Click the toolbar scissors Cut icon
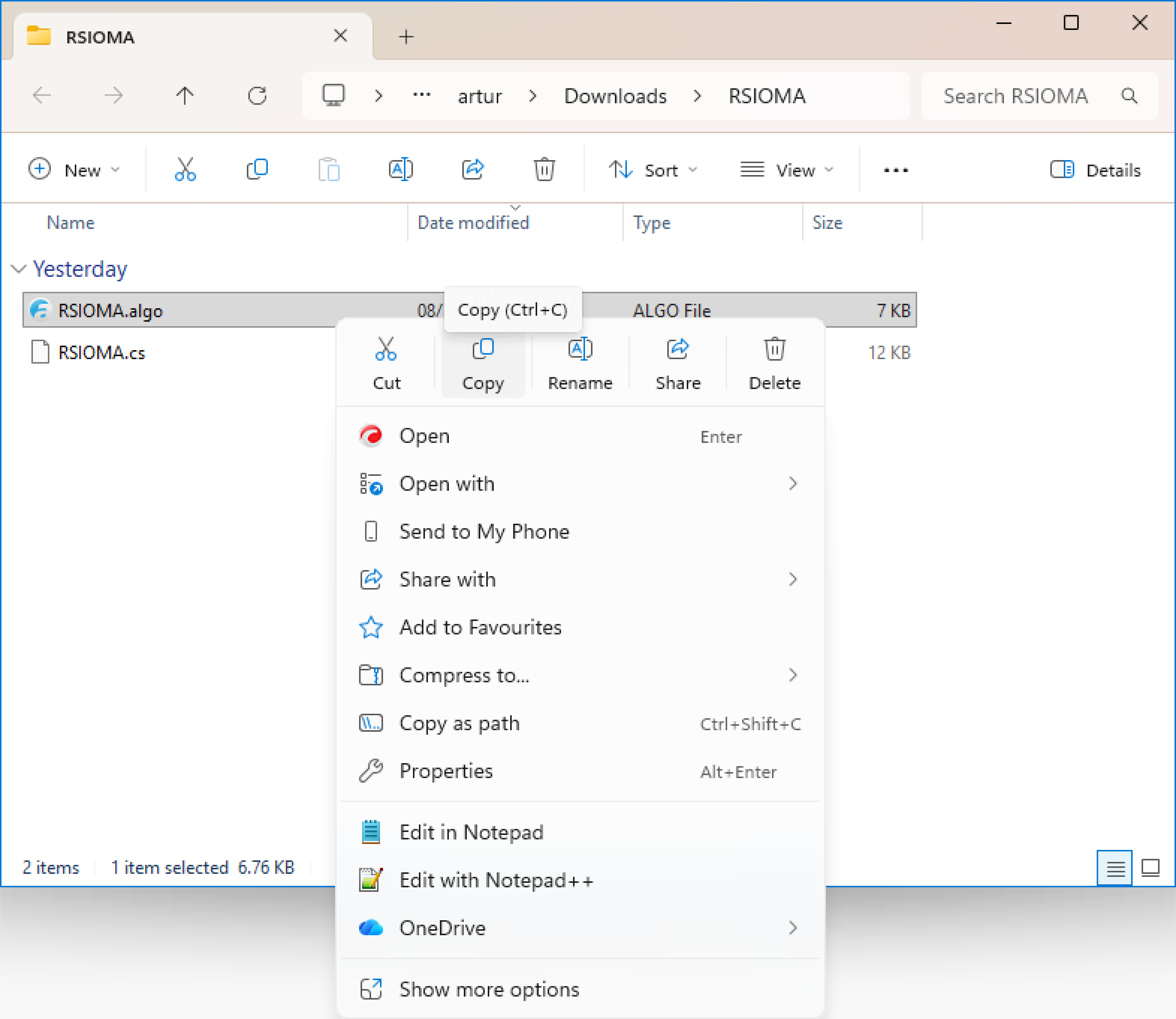The image size is (1176, 1019). point(186,169)
